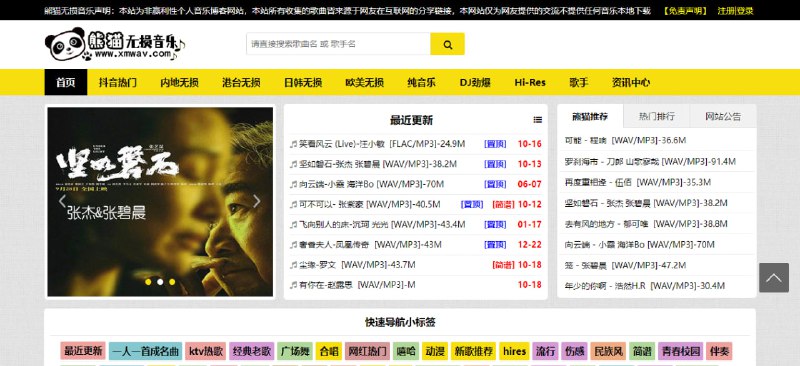Click the 新歌推荐 tag
The height and width of the screenshot is (366, 800).
coord(473,351)
